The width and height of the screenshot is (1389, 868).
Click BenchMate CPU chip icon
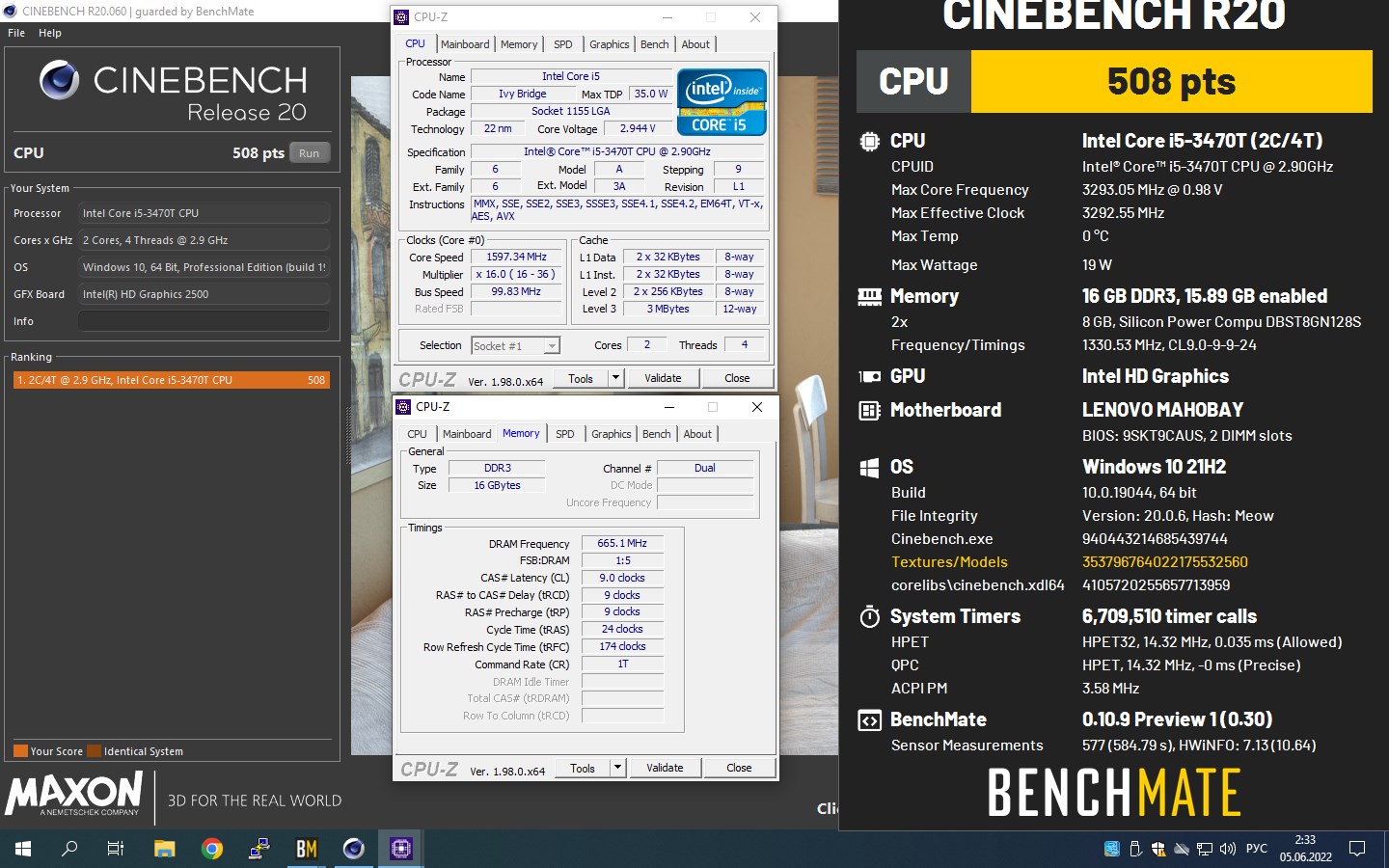pyautogui.click(x=869, y=142)
